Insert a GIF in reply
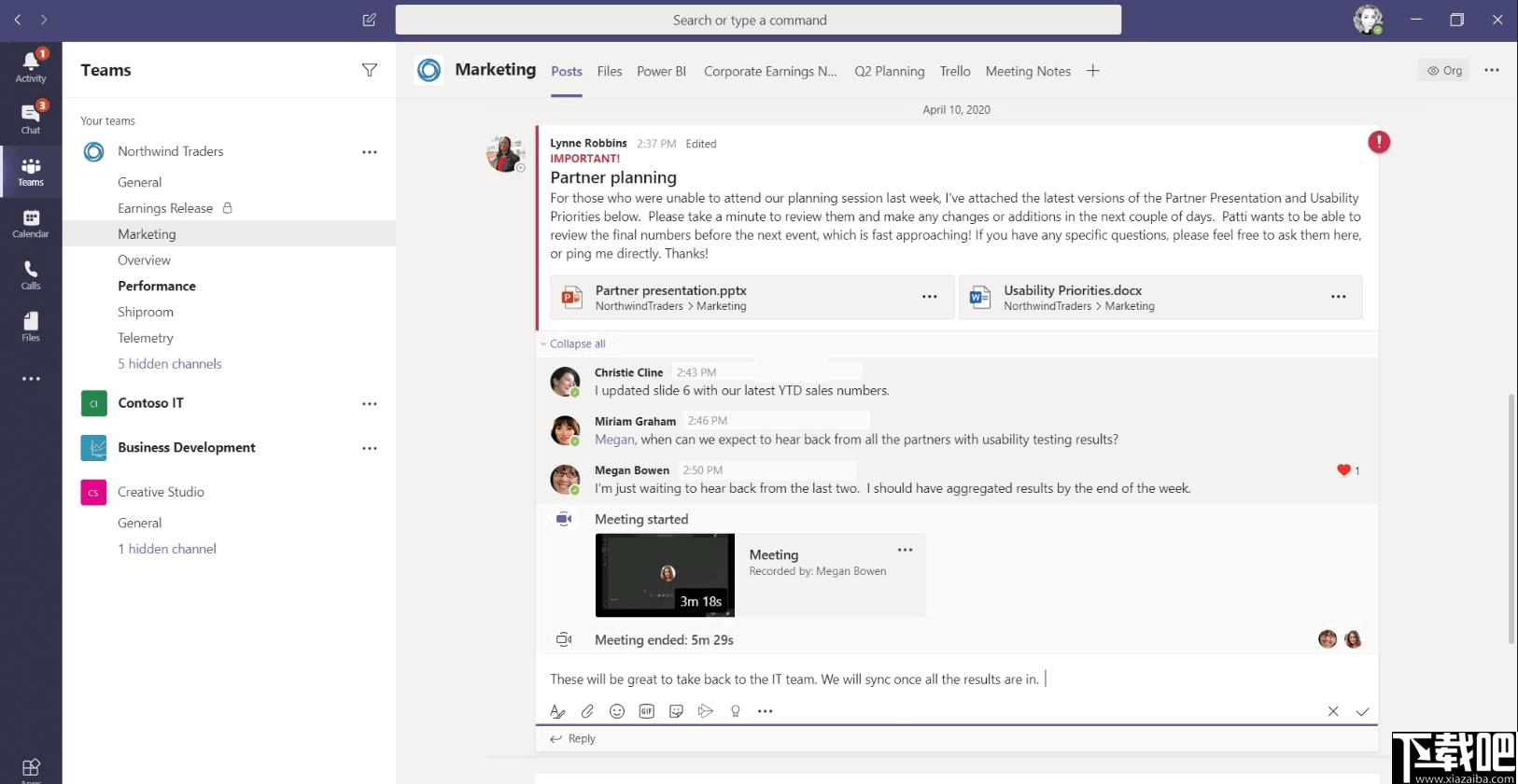1518x784 pixels. pyautogui.click(x=647, y=711)
